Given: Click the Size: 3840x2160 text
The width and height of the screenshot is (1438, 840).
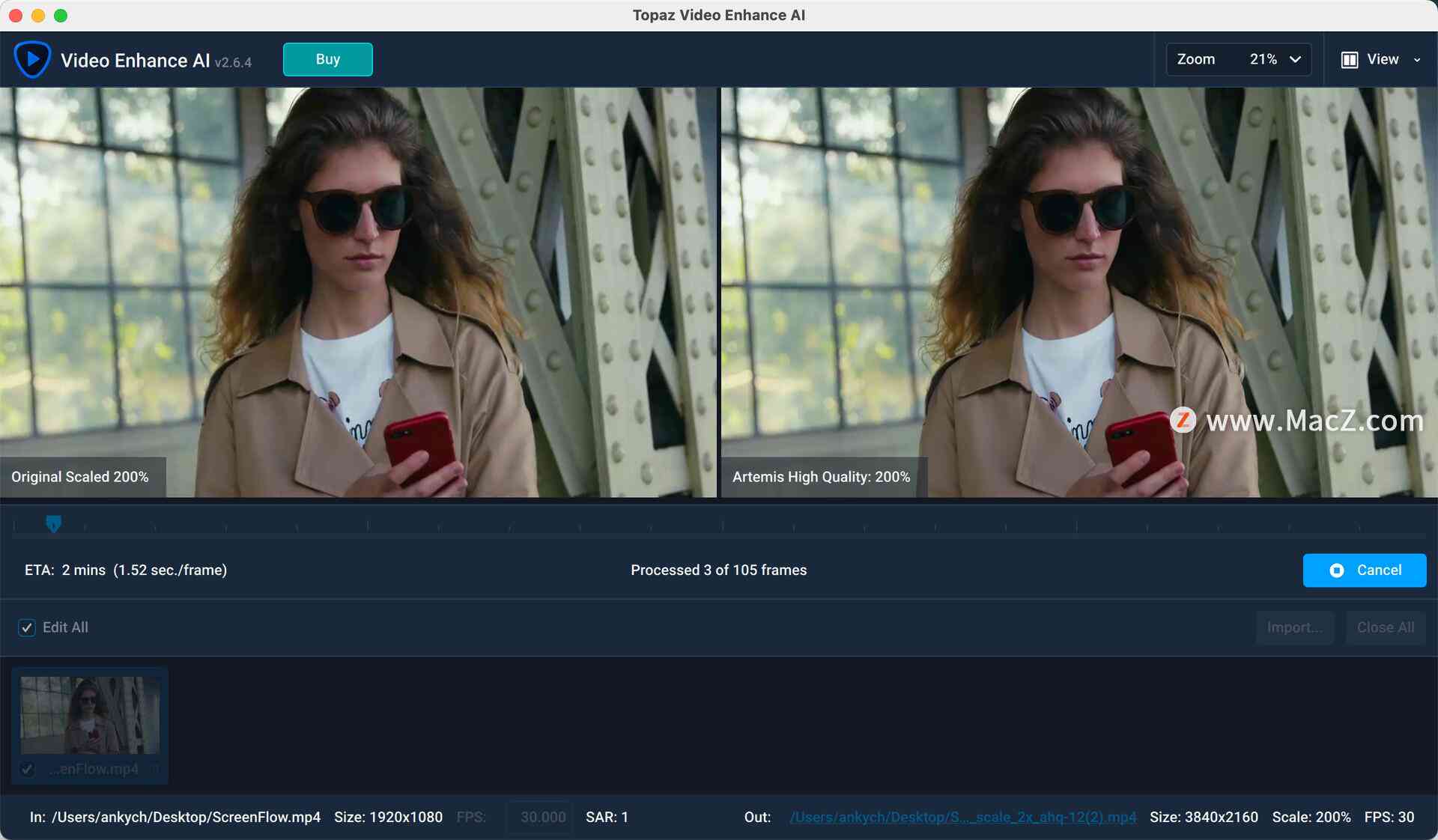Looking at the screenshot, I should [x=1204, y=817].
